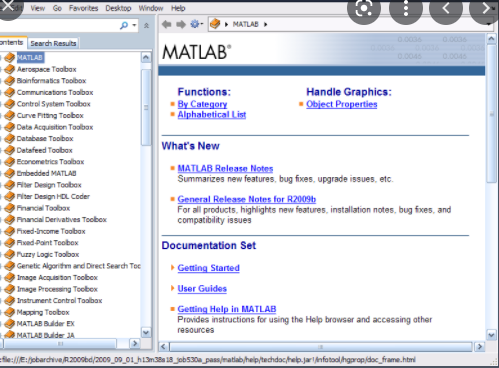Click the lens search overlay icon

(364, 9)
